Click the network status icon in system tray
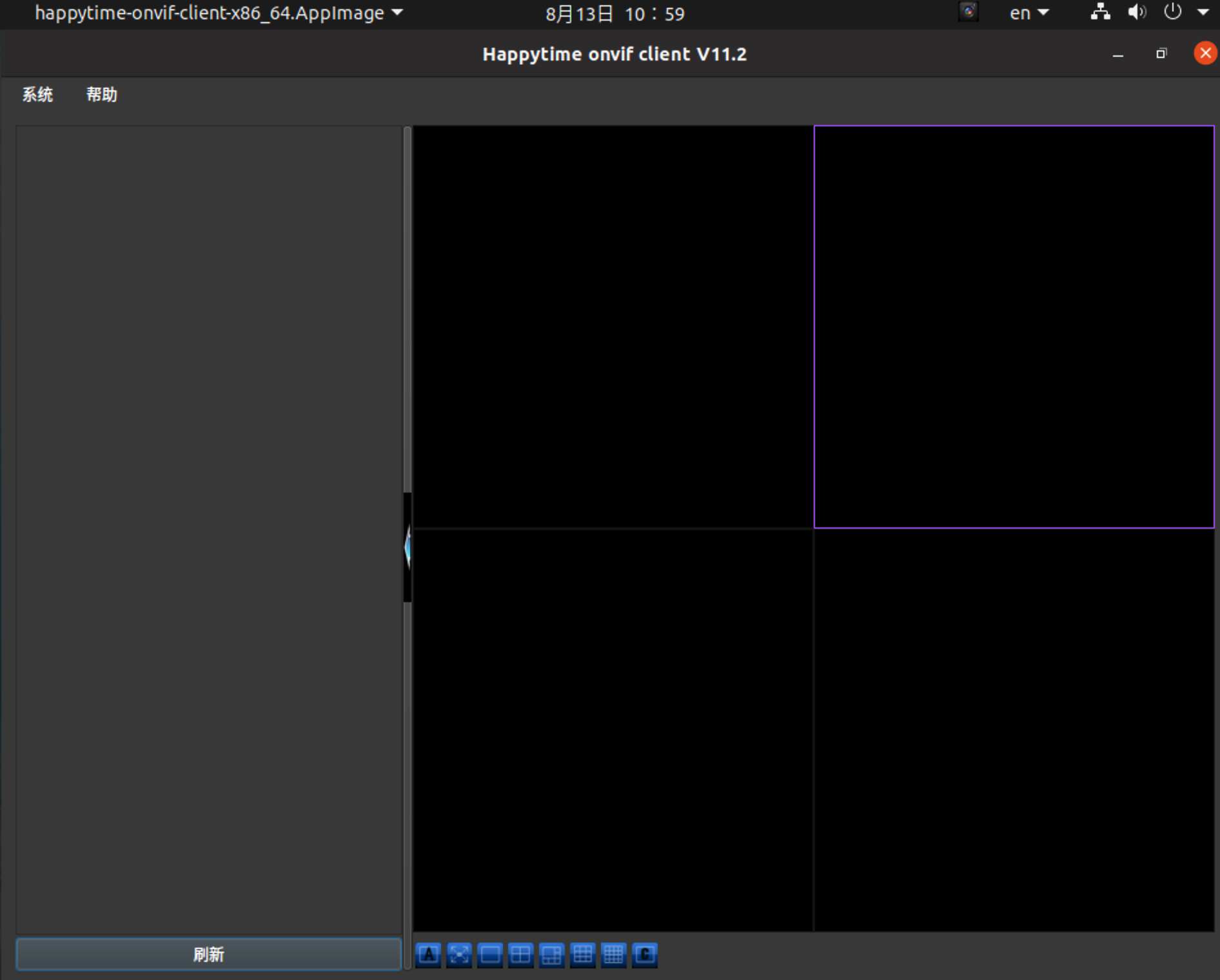 (1100, 12)
